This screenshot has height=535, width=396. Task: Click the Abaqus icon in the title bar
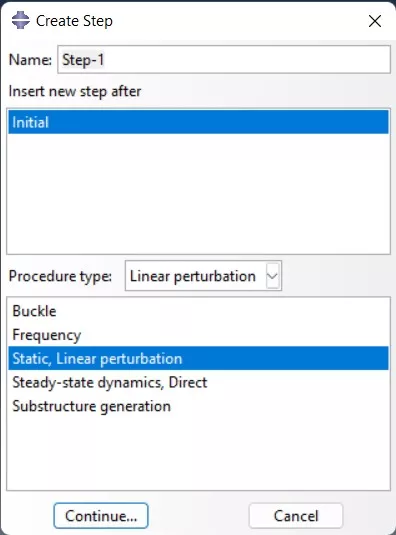tap(20, 20)
